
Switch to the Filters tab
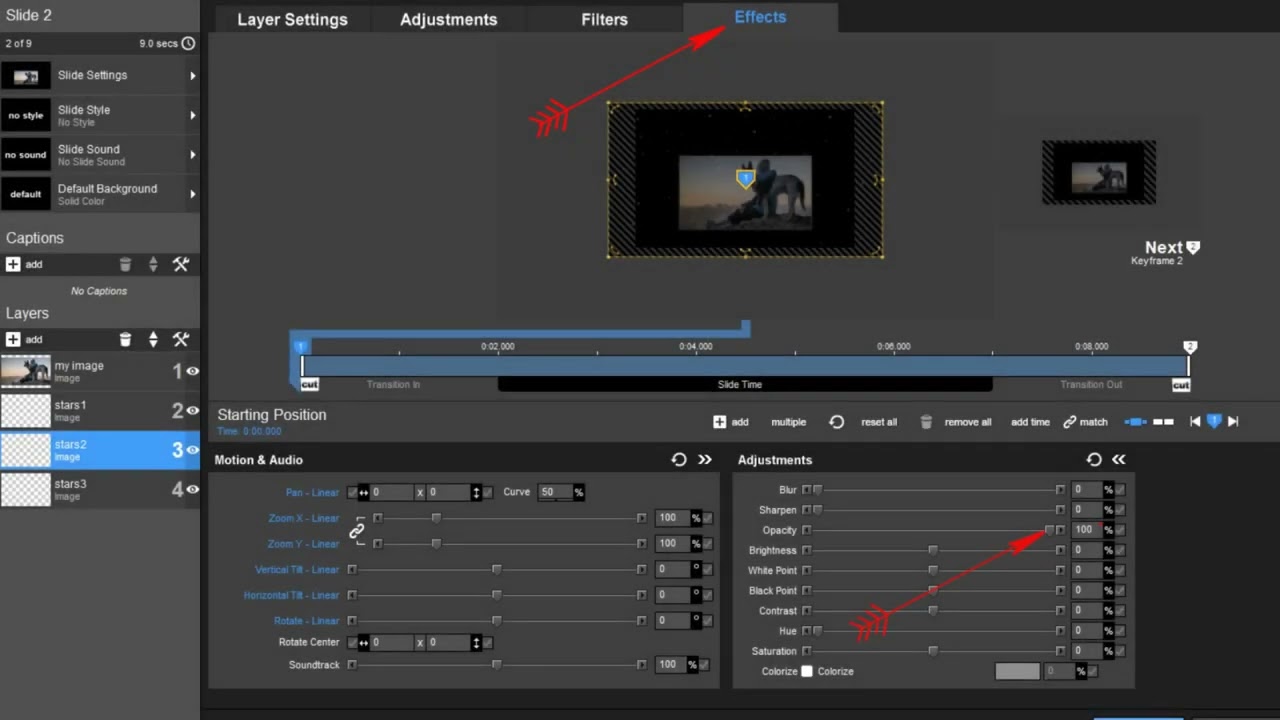(x=604, y=19)
